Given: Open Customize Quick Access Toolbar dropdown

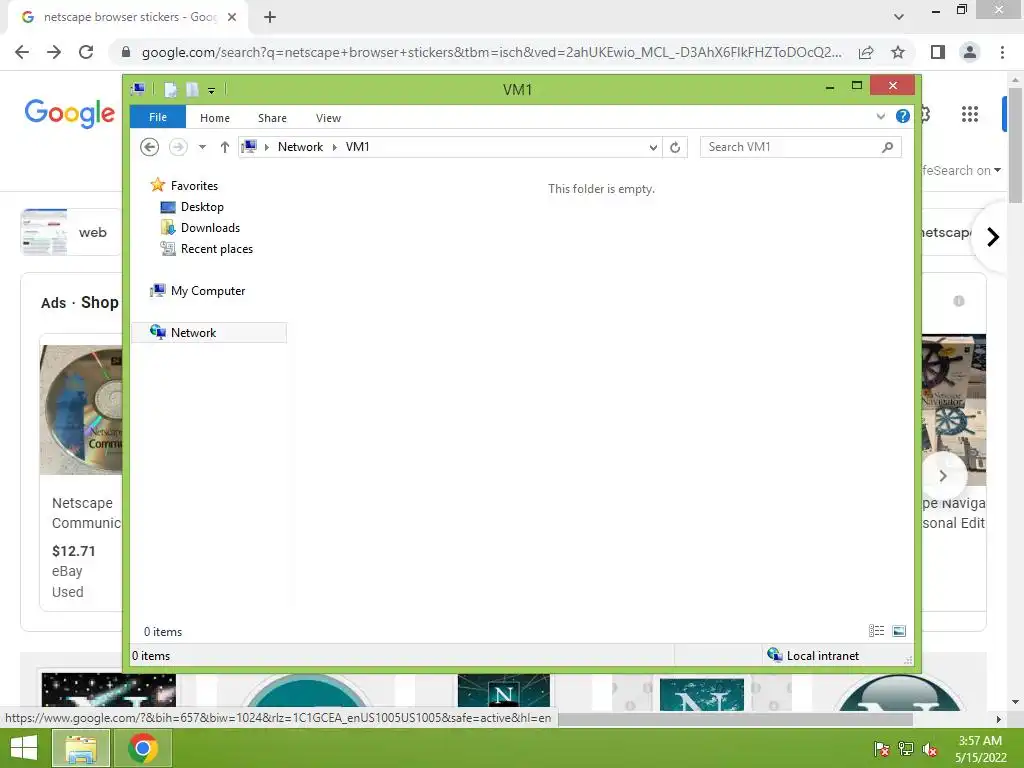Looking at the screenshot, I should (212, 91).
